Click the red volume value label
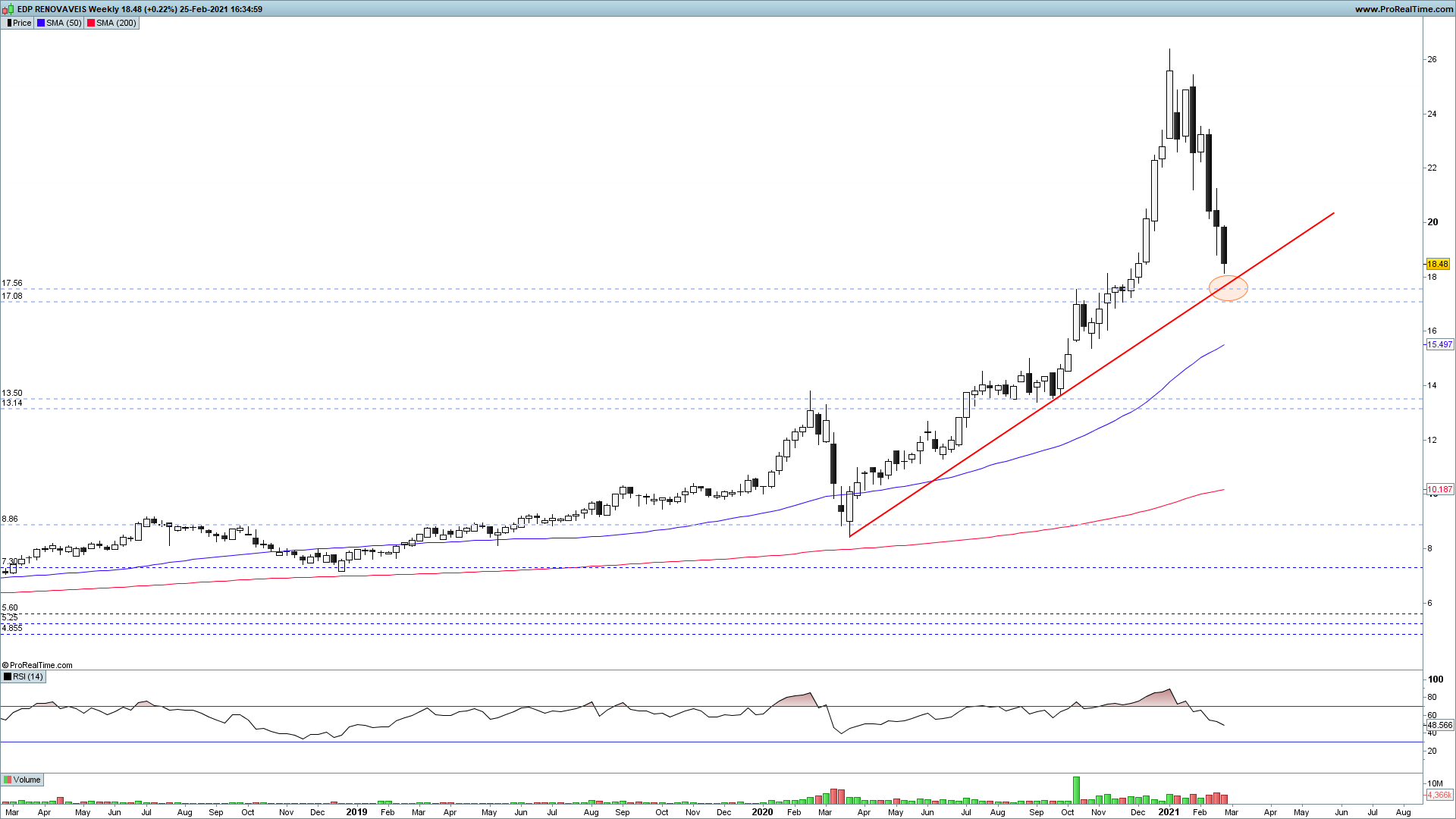 pyautogui.click(x=1439, y=795)
